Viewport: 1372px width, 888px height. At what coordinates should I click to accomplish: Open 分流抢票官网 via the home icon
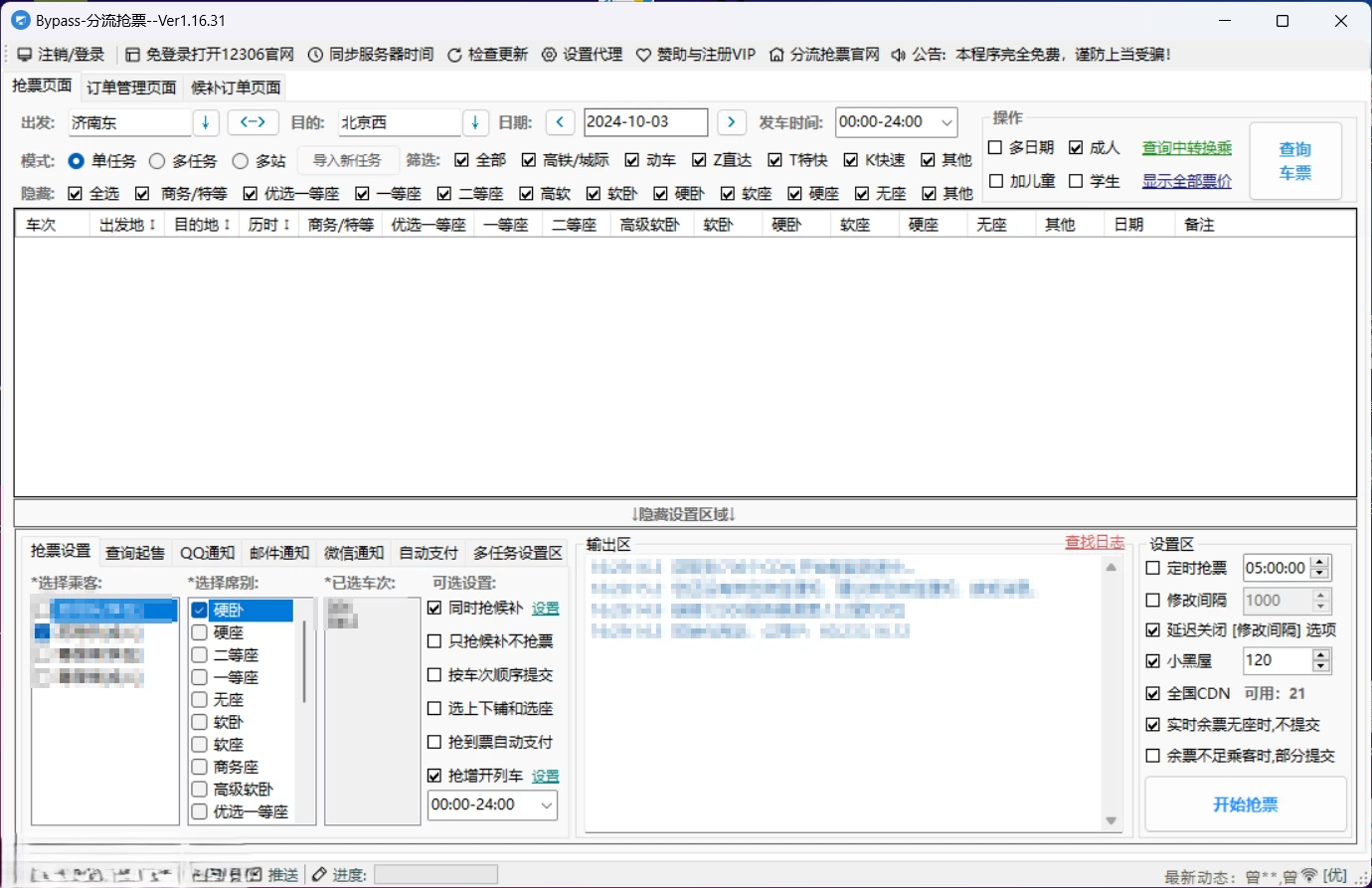[x=776, y=55]
